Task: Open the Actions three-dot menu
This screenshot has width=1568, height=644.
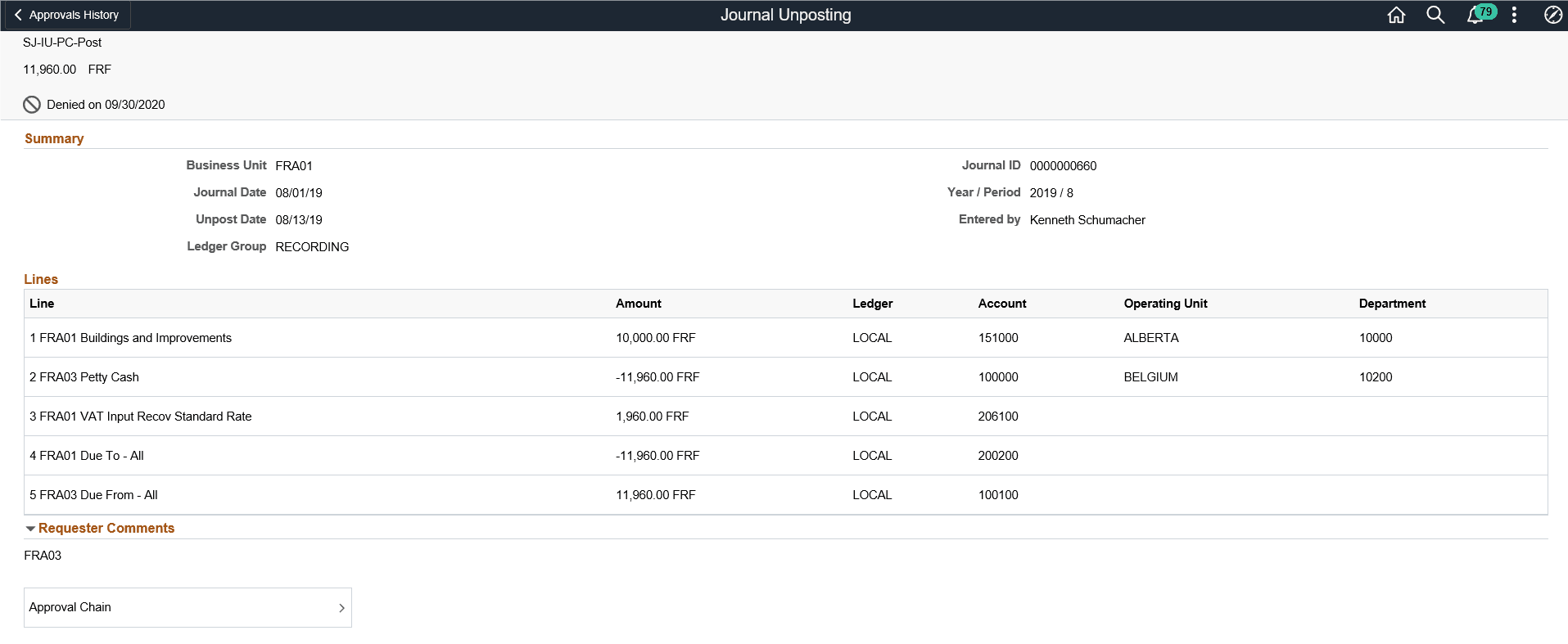Action: pyautogui.click(x=1514, y=15)
